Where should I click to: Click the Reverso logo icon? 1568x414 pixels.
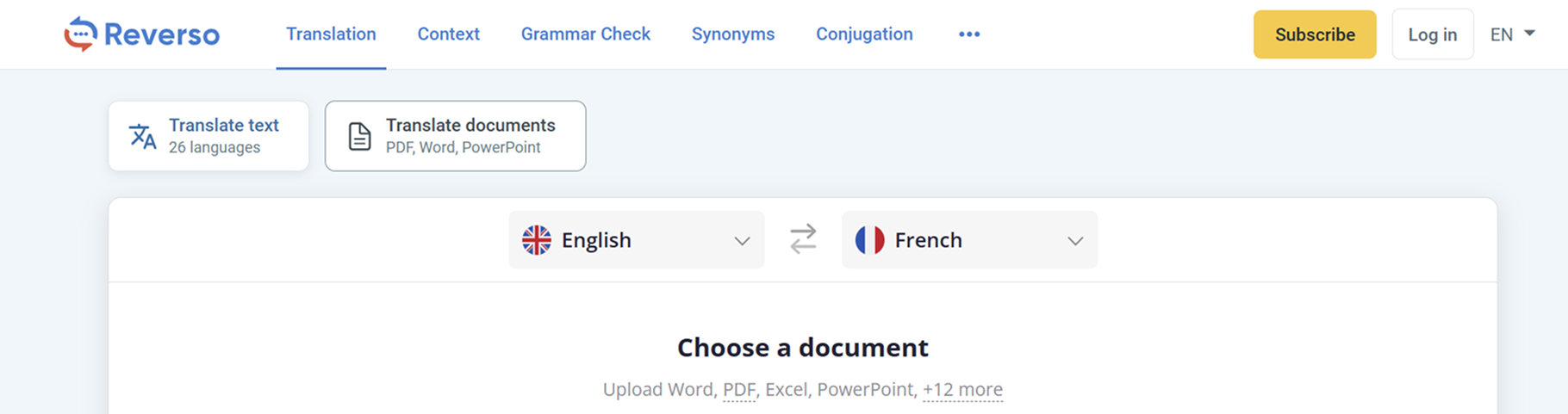point(80,34)
